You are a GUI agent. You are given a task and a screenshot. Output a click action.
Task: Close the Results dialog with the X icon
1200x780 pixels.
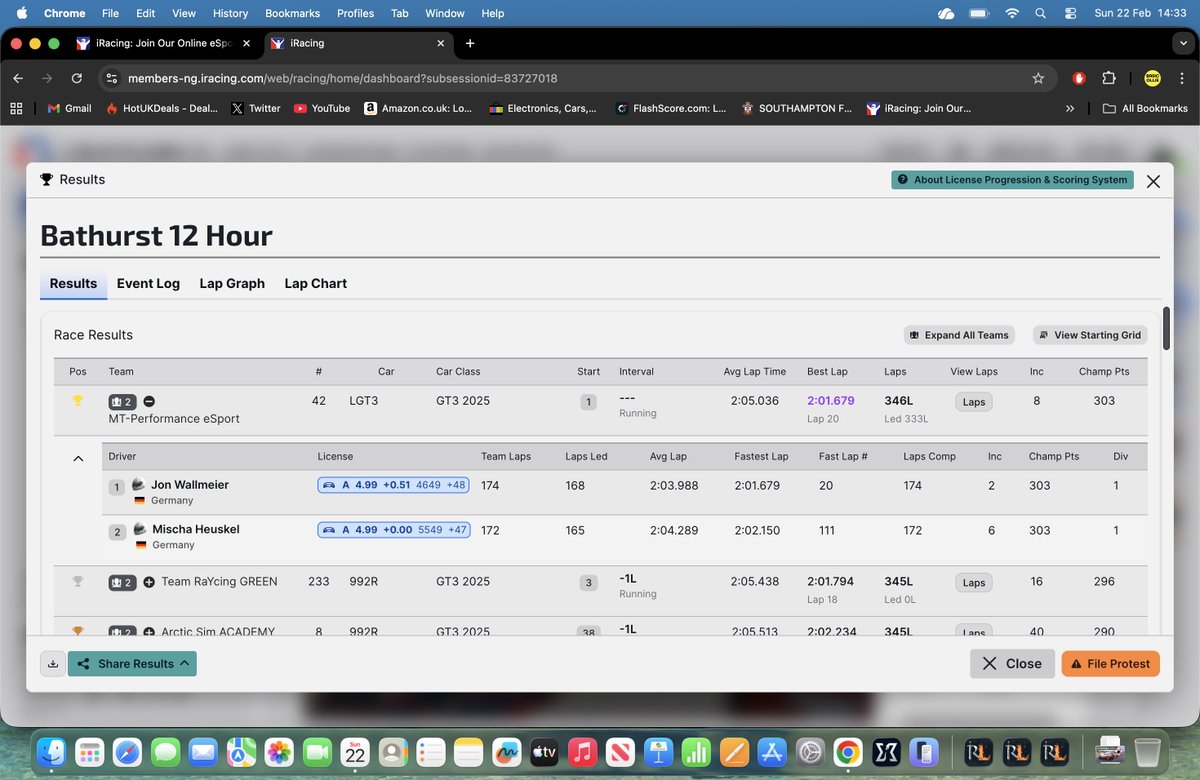(x=1153, y=181)
